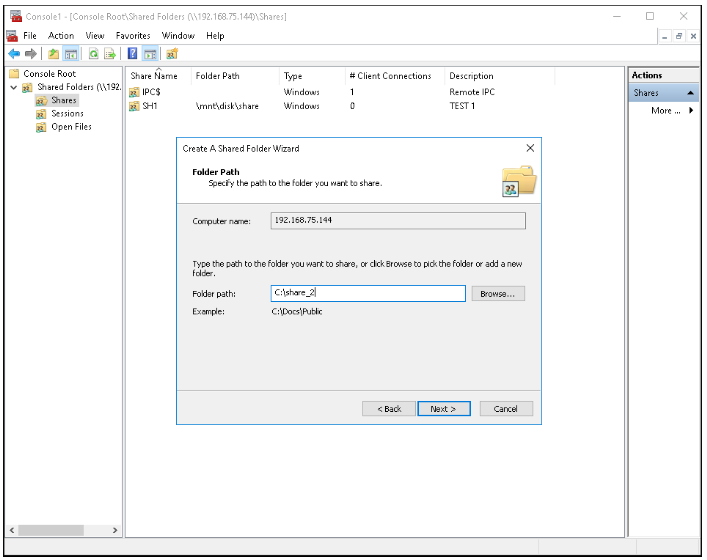707x560 pixels.
Task: Click More in the Actions pane
Action: coord(666,111)
